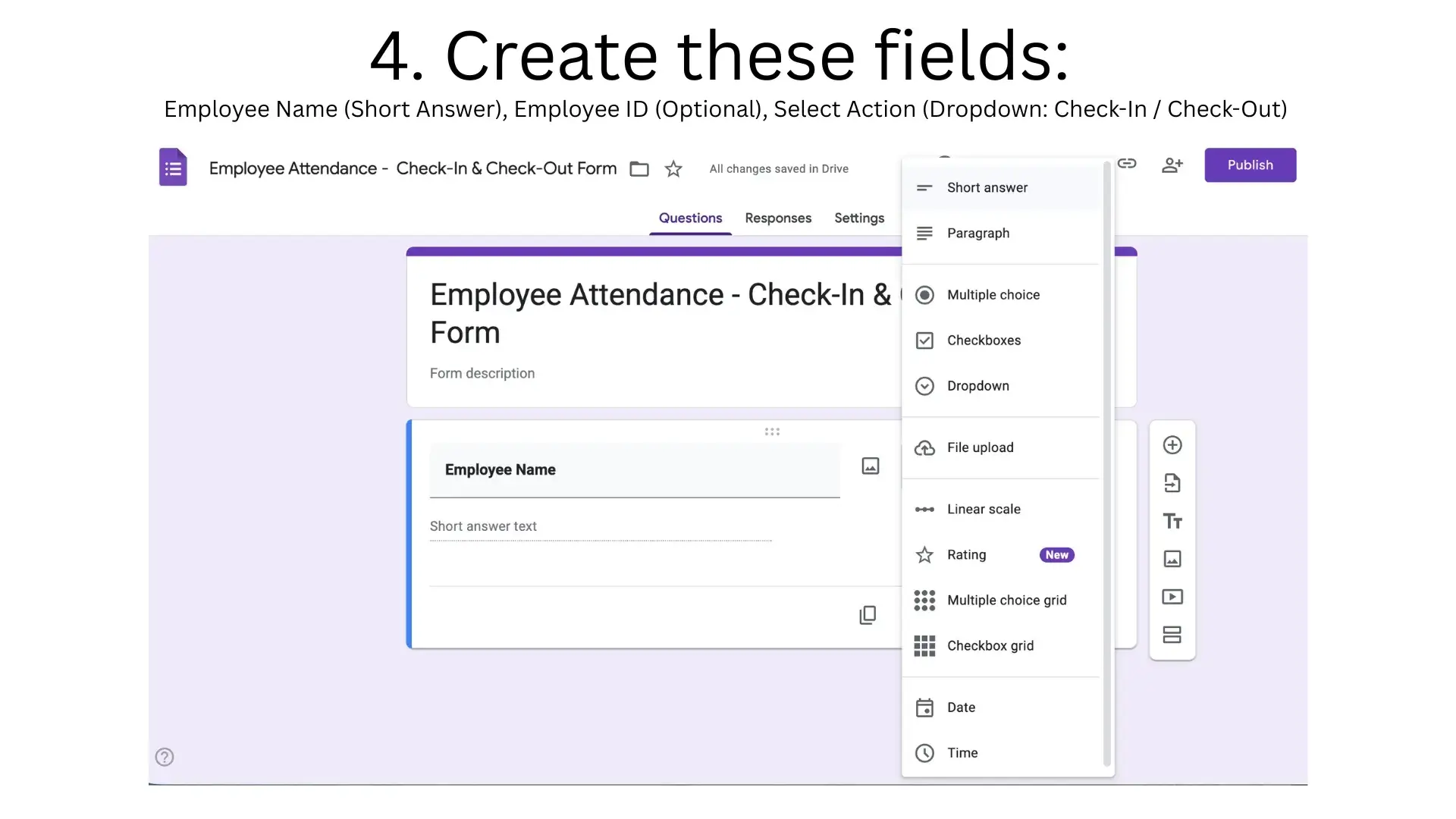
Task: Click the Add section icon
Action: (x=1172, y=635)
